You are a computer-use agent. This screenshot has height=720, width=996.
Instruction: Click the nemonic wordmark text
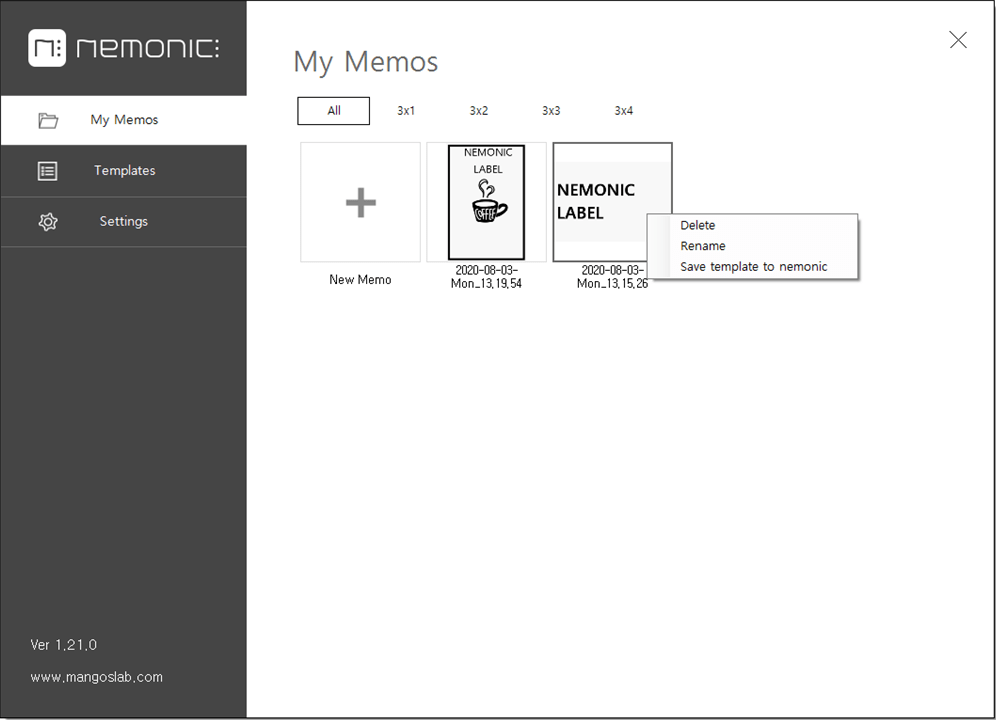pyautogui.click(x=148, y=48)
